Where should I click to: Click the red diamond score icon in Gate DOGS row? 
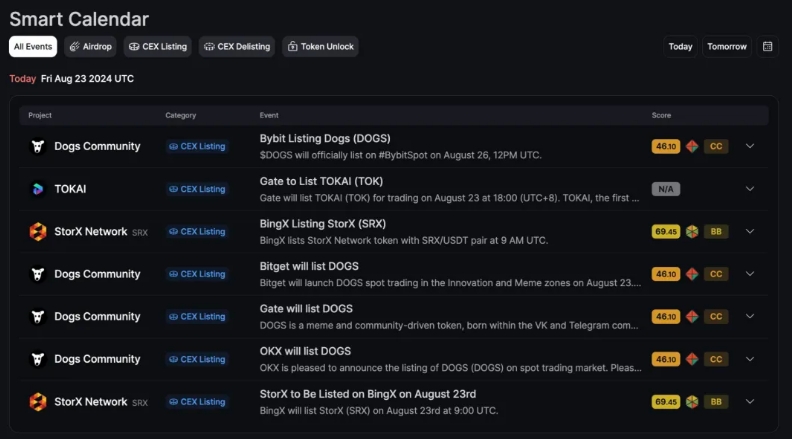click(692, 317)
